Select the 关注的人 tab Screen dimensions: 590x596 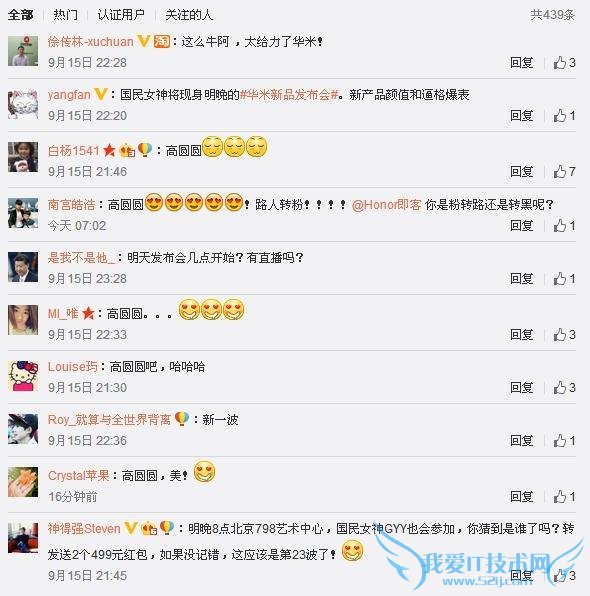[189, 15]
